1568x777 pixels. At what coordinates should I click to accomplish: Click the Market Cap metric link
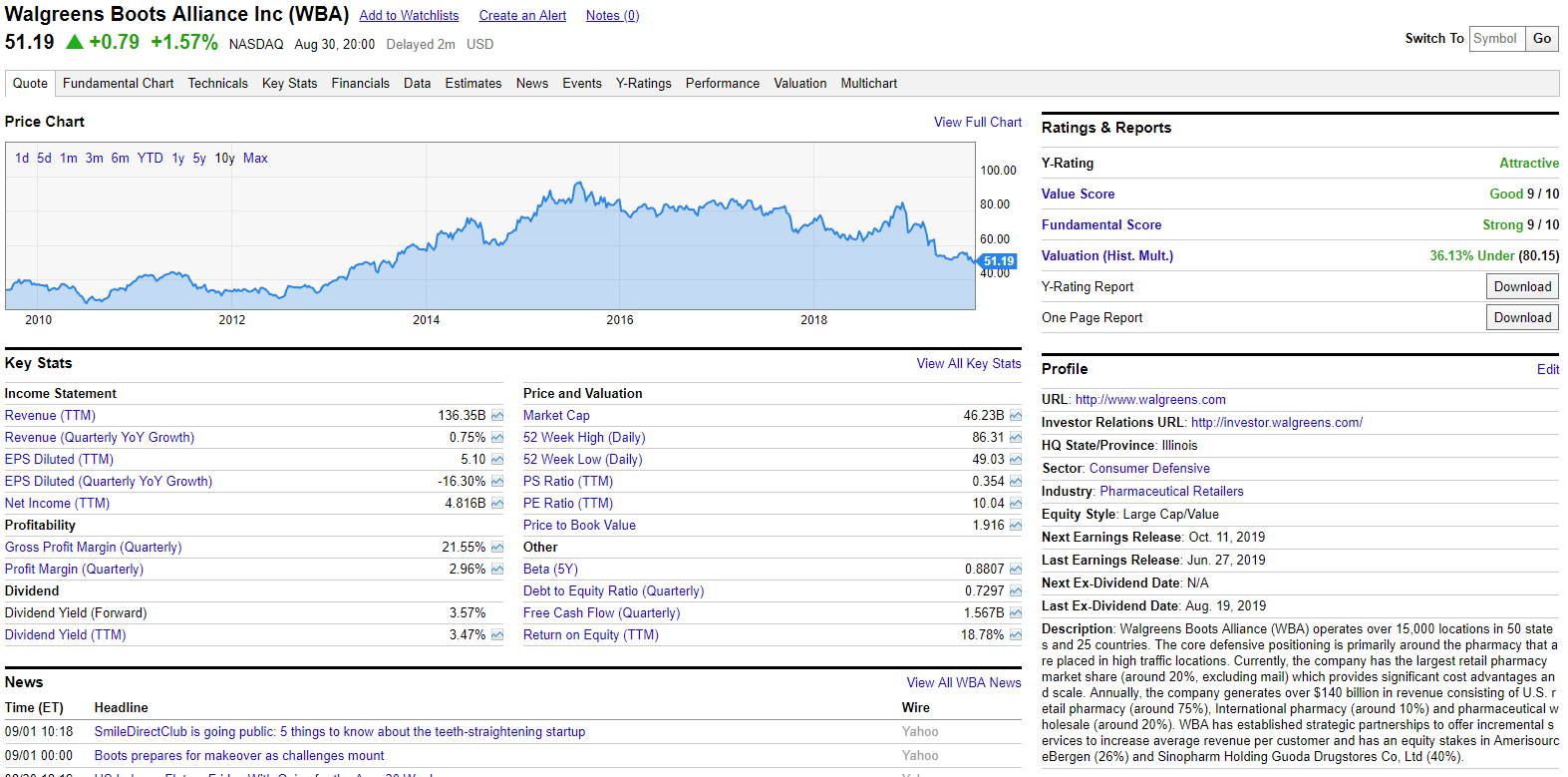(556, 416)
